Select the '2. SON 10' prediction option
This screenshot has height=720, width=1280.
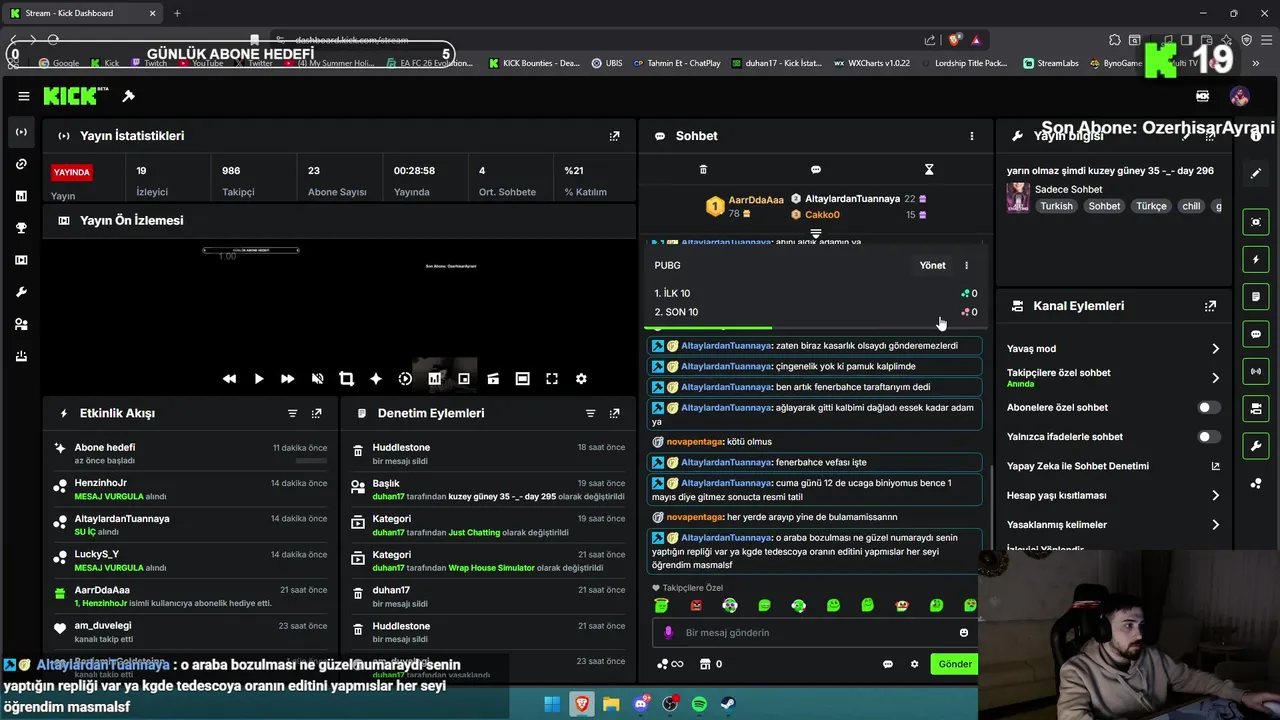point(816,312)
